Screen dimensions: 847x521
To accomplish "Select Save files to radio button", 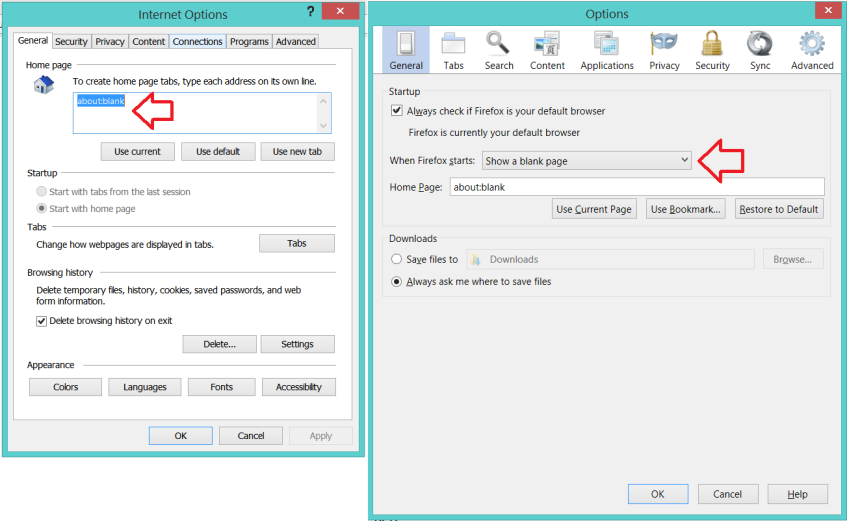I will coord(396,259).
